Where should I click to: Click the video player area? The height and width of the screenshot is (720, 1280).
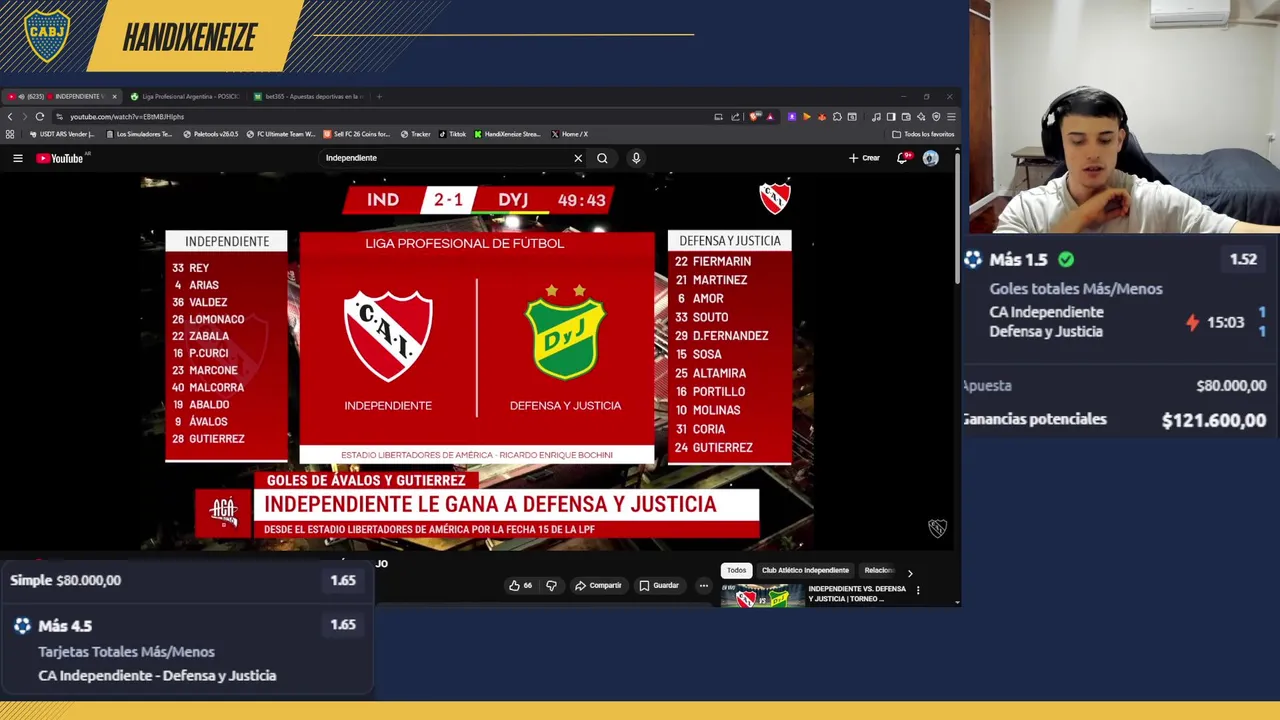478,361
